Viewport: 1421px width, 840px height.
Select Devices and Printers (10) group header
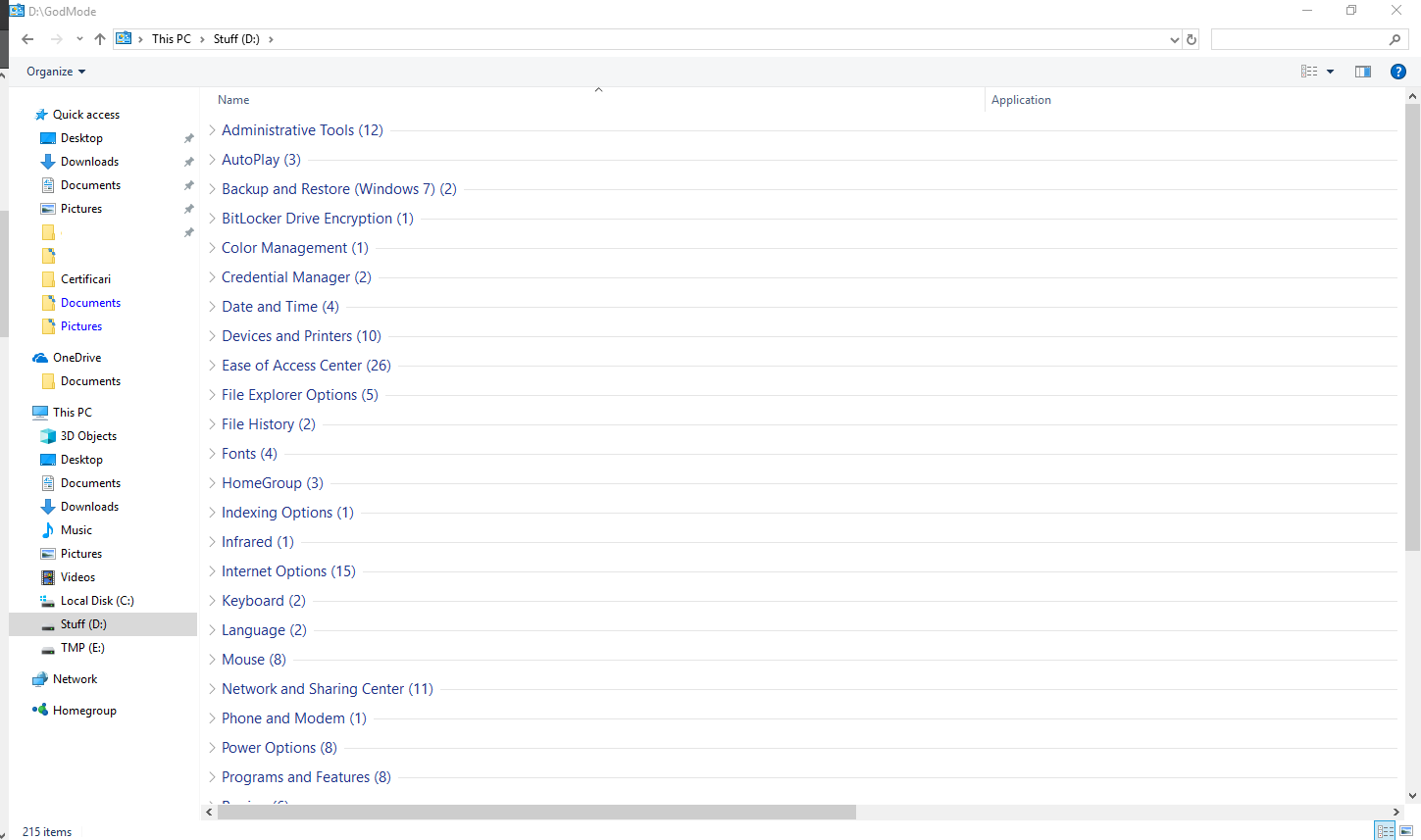(301, 336)
